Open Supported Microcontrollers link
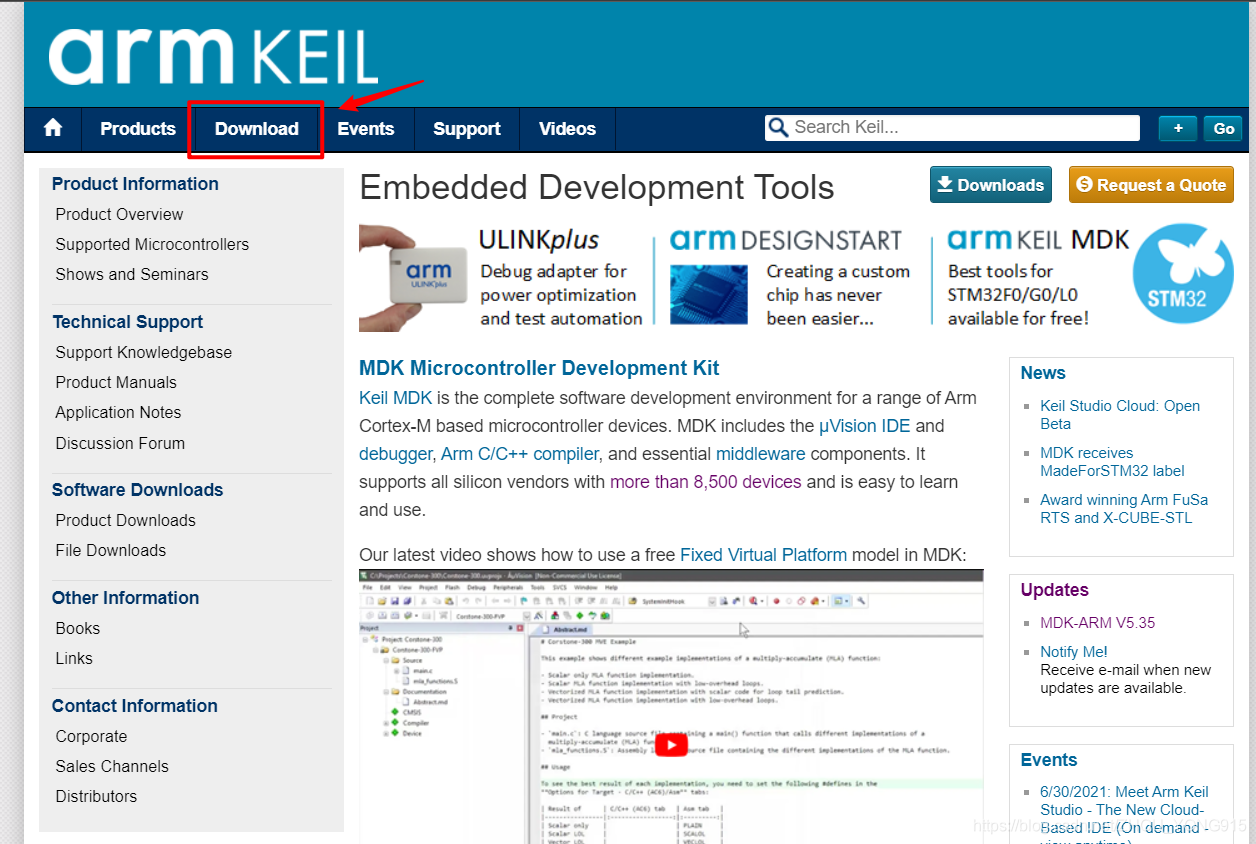This screenshot has width=1256, height=844. (x=152, y=244)
